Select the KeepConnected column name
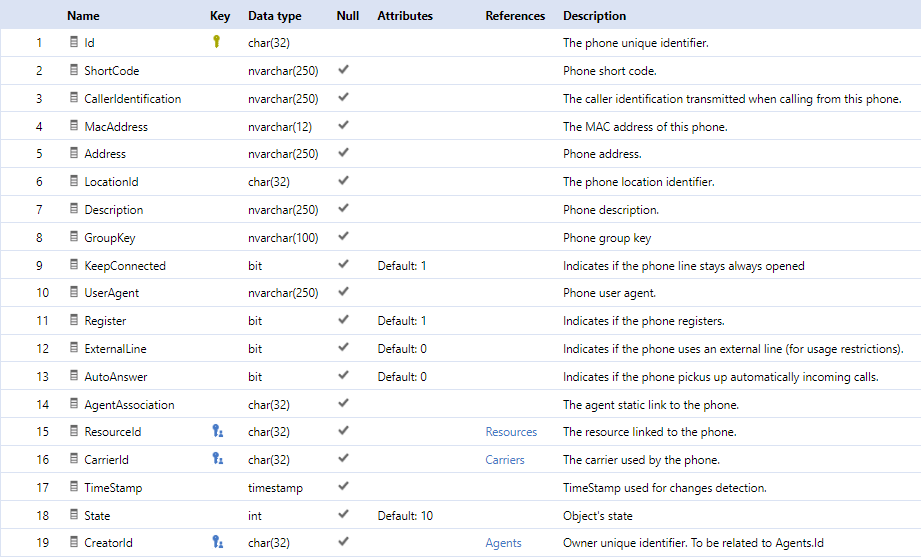Viewport: 921px width, 557px height. 125,266
